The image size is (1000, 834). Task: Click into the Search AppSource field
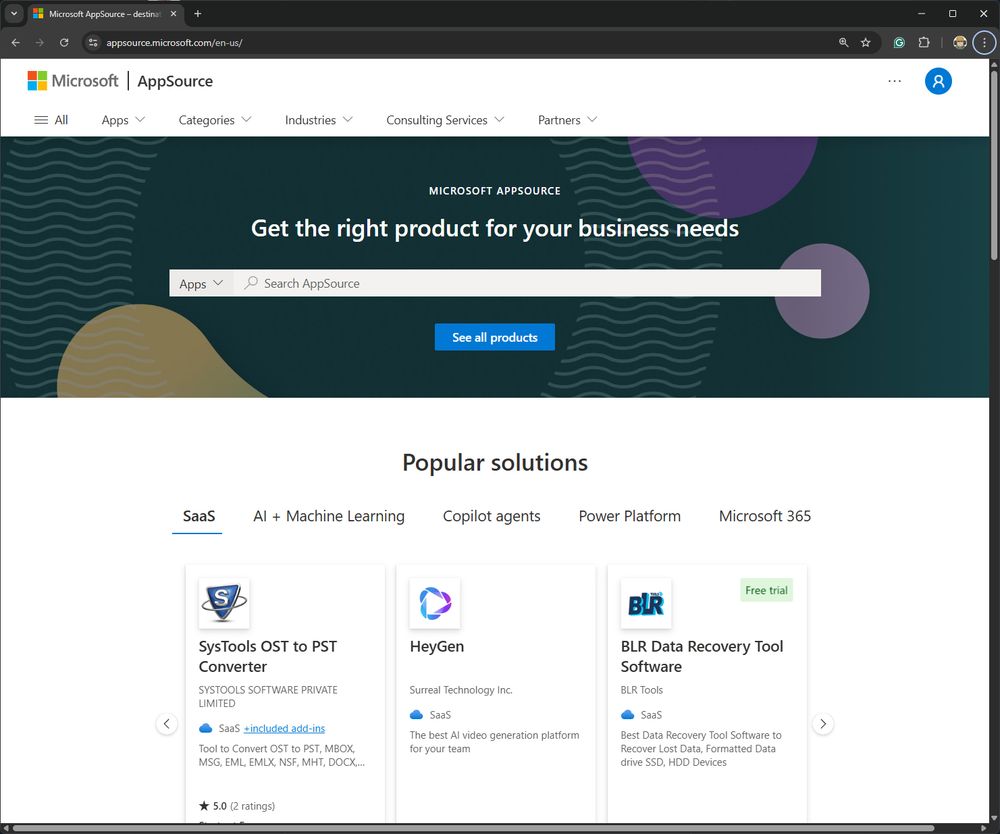click(x=527, y=283)
